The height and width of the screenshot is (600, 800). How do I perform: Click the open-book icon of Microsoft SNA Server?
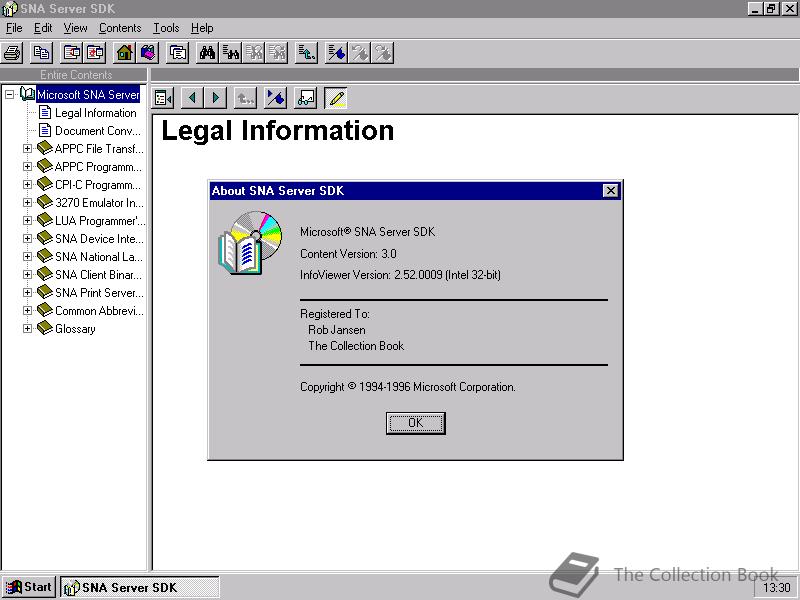[28, 94]
